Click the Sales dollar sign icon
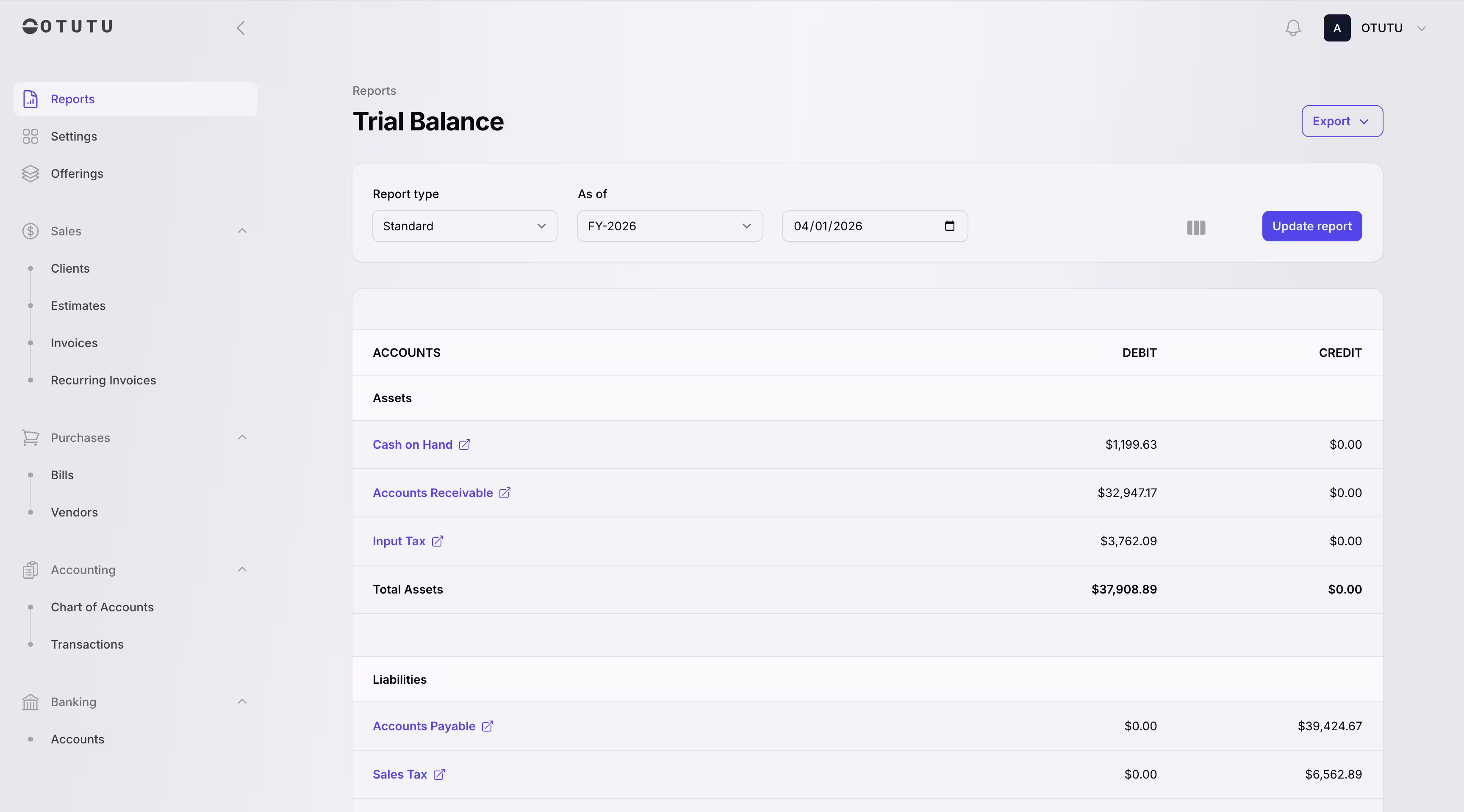 point(30,231)
